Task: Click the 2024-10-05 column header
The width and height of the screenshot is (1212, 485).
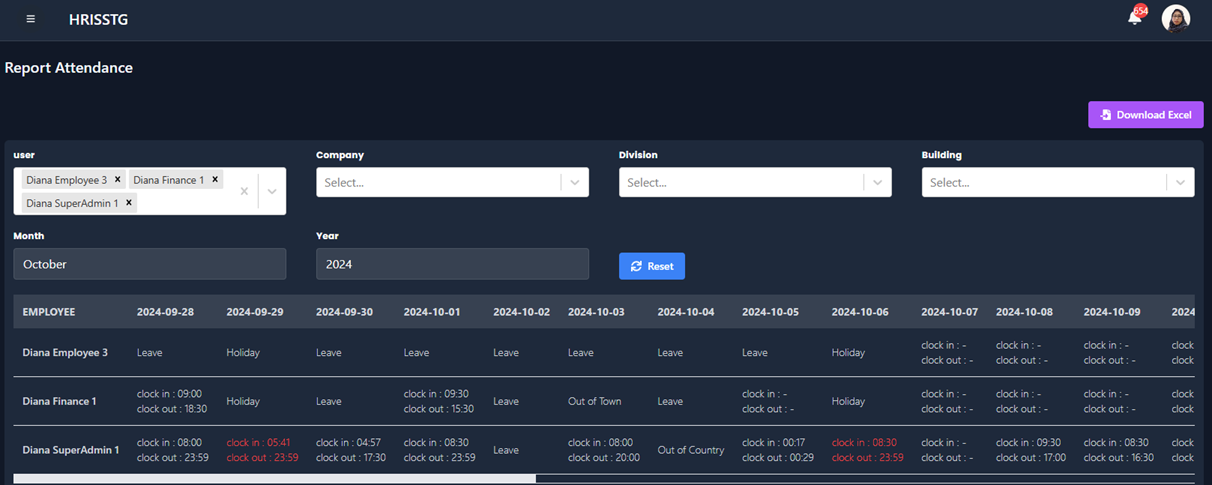Action: [x=770, y=312]
